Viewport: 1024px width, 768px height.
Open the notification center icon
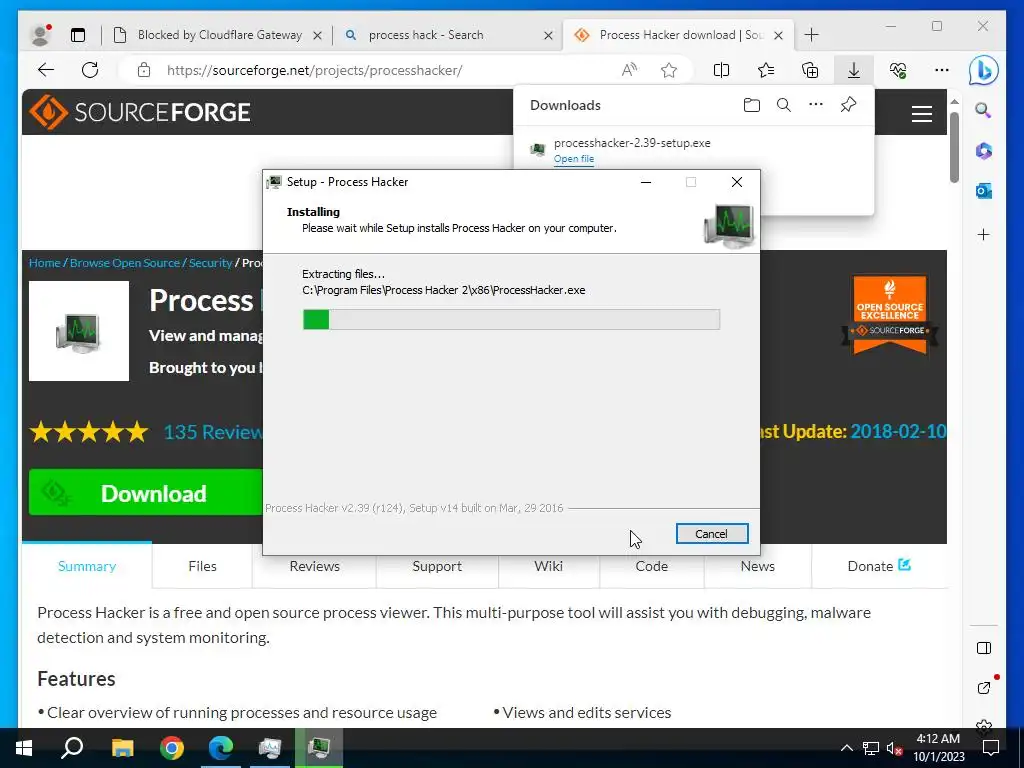991,748
